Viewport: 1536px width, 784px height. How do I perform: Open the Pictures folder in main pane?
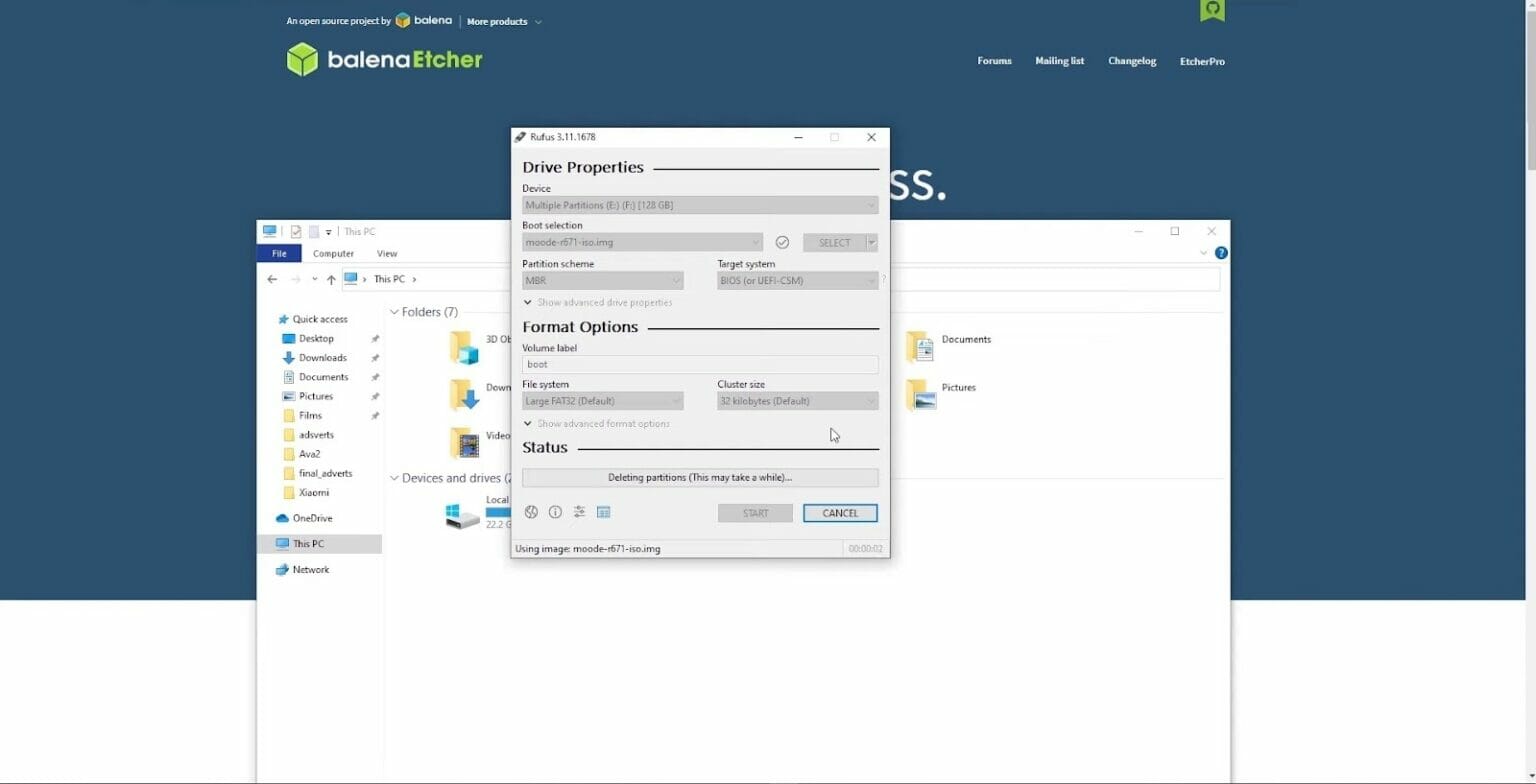[x=921, y=394]
